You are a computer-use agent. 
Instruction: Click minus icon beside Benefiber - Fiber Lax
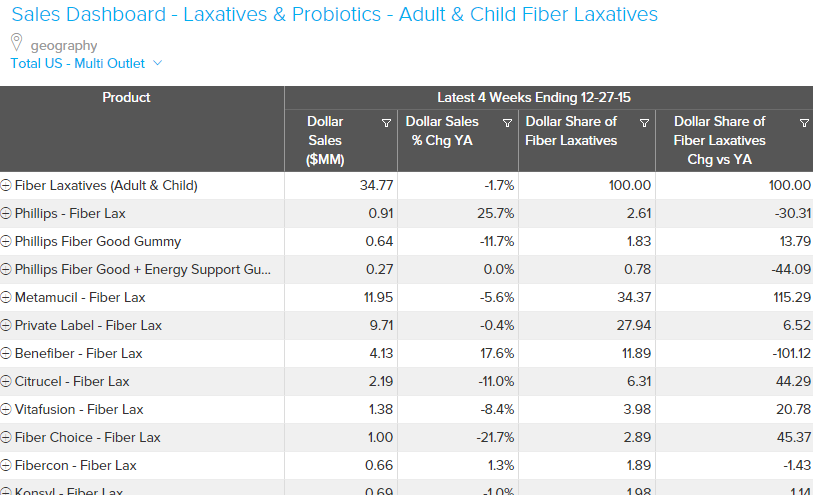6,354
